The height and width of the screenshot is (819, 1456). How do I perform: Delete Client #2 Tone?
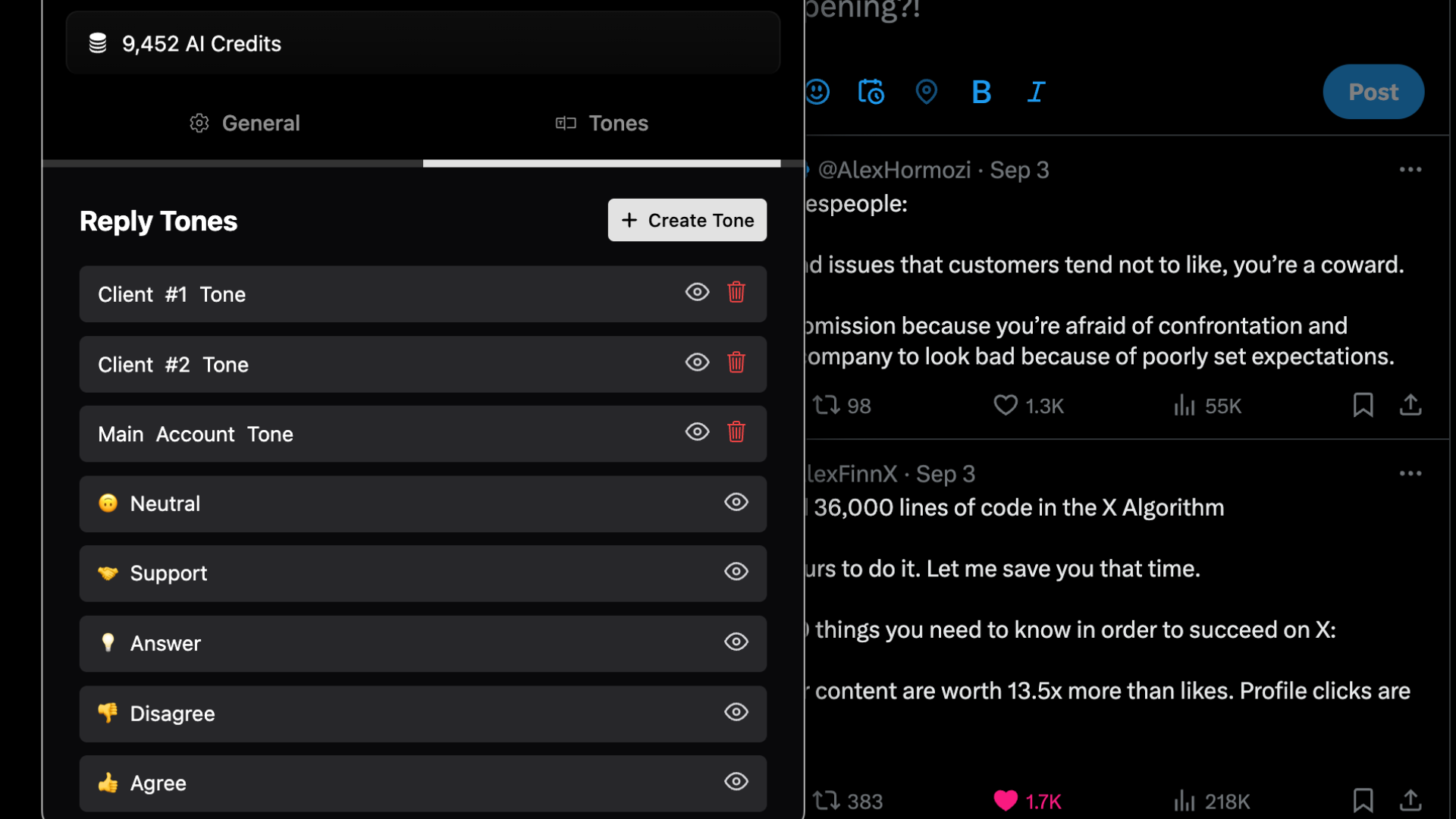pyautogui.click(x=736, y=362)
